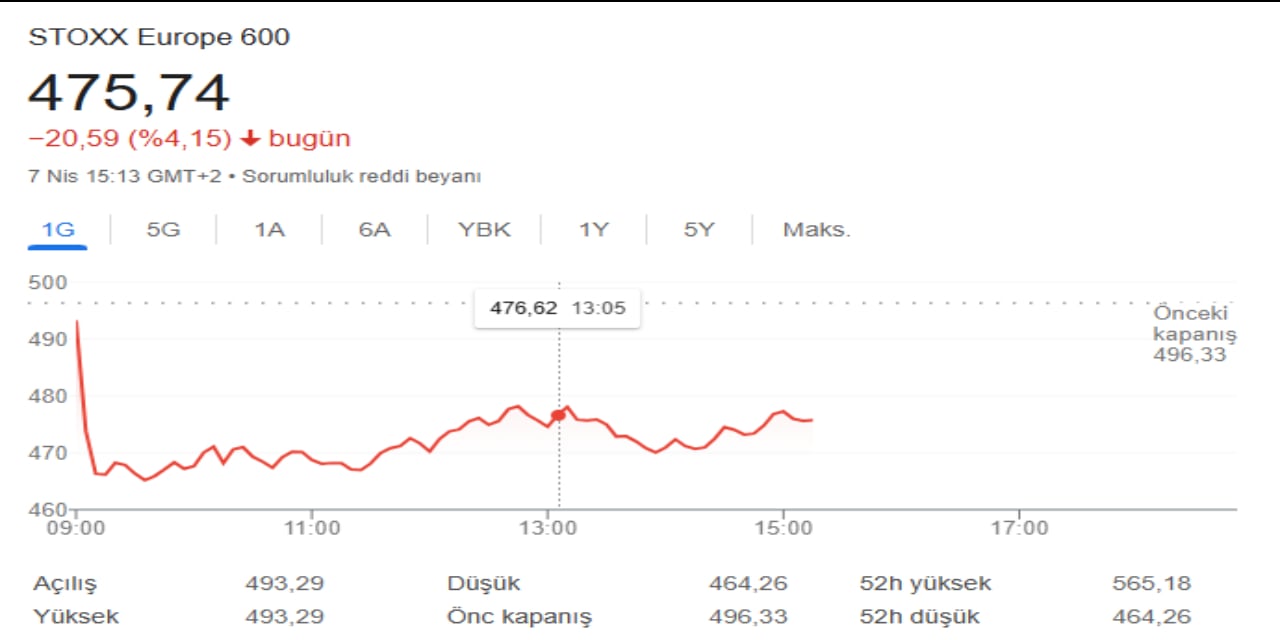Image resolution: width=1280 pixels, height=640 pixels.
Task: Click the 500 y-axis label
Action: [x=48, y=283]
